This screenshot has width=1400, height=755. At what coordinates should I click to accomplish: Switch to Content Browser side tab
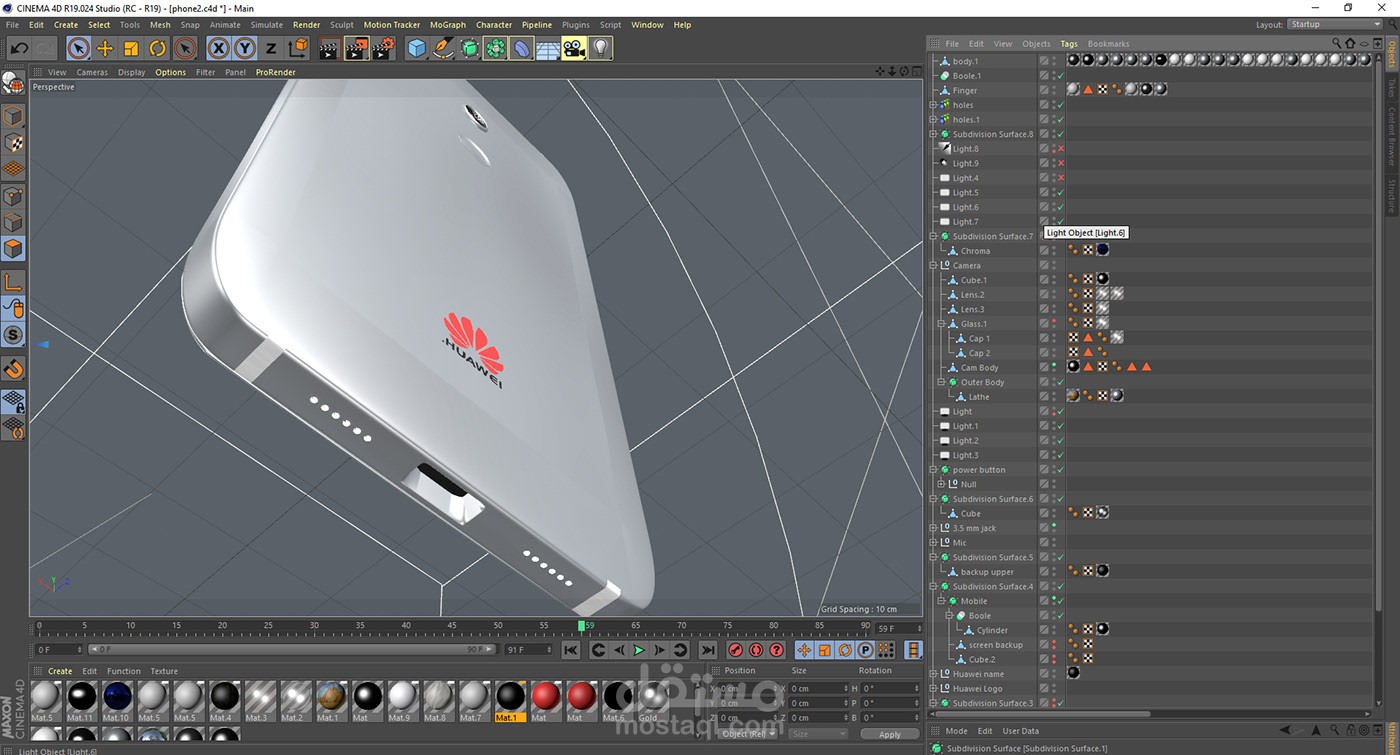[x=1391, y=138]
